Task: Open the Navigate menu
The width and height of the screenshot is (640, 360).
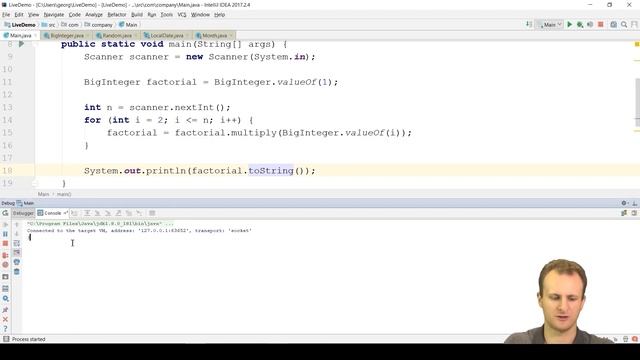Action: coord(53,15)
